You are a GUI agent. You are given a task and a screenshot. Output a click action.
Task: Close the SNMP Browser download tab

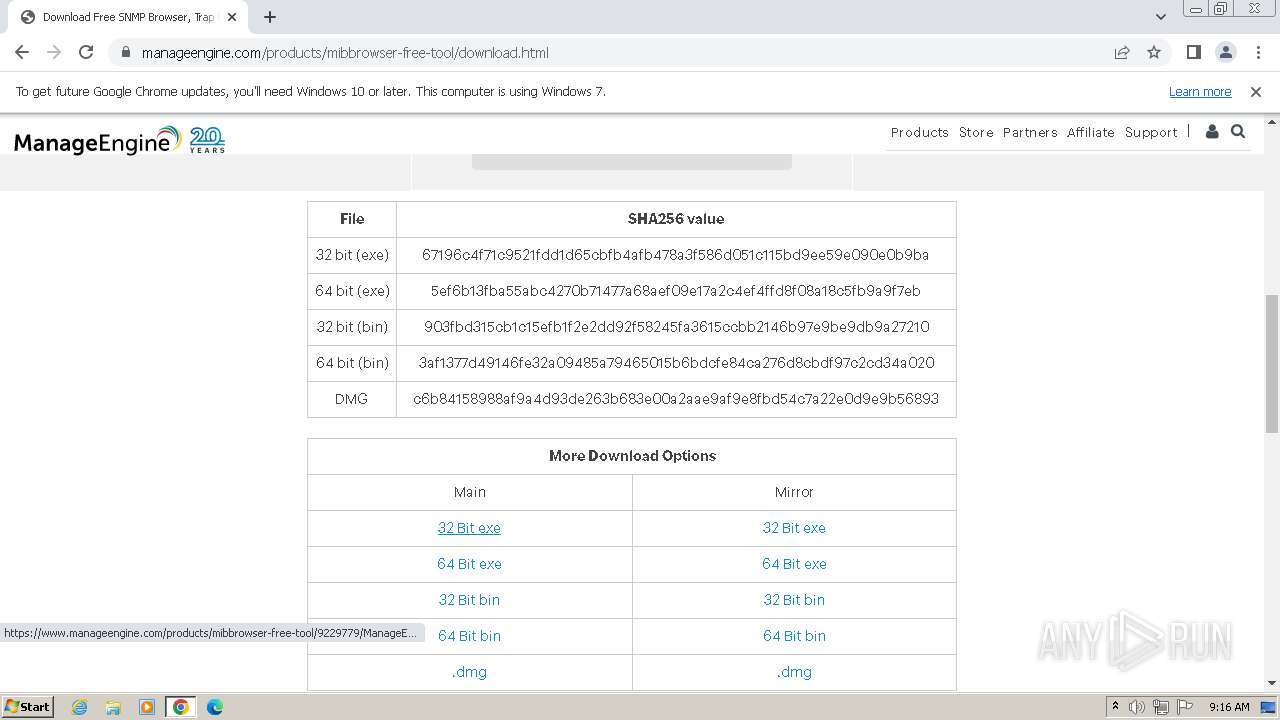coord(232,17)
